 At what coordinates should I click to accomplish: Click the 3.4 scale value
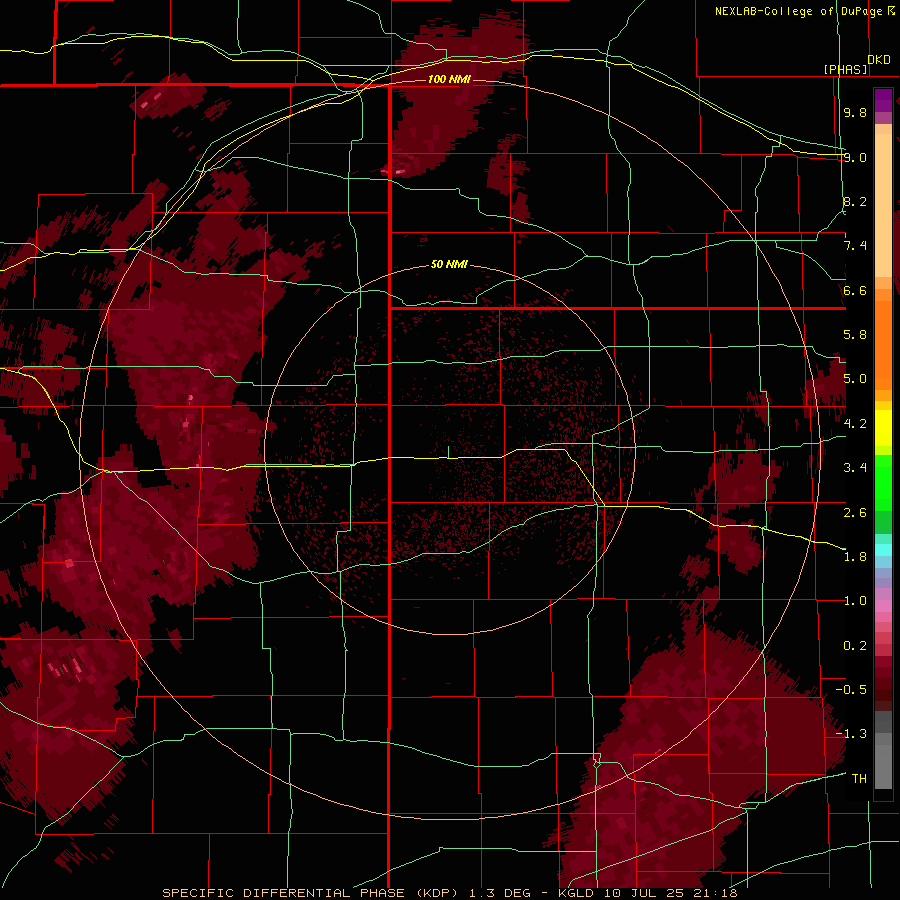(x=855, y=468)
